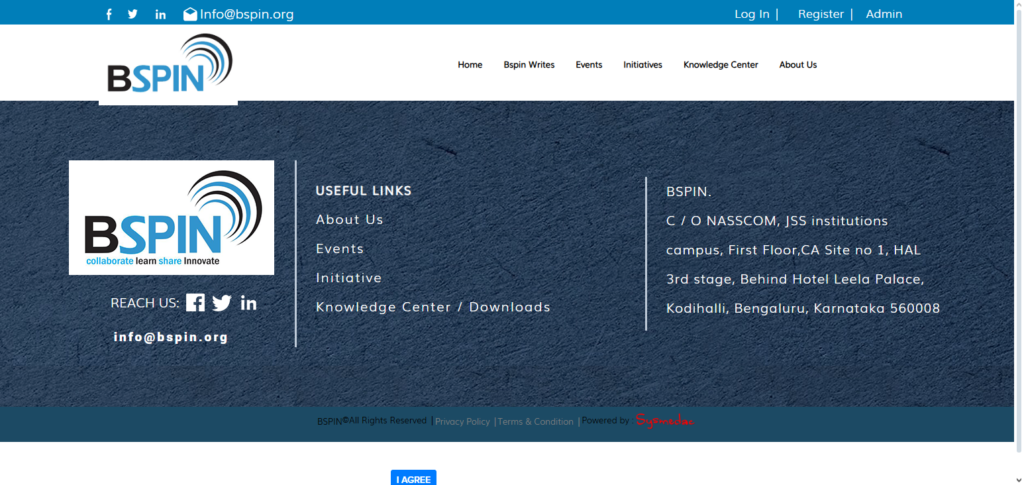Open the Bspin Writes menu item
Viewport: 1024px width, 485px height.
[529, 65]
